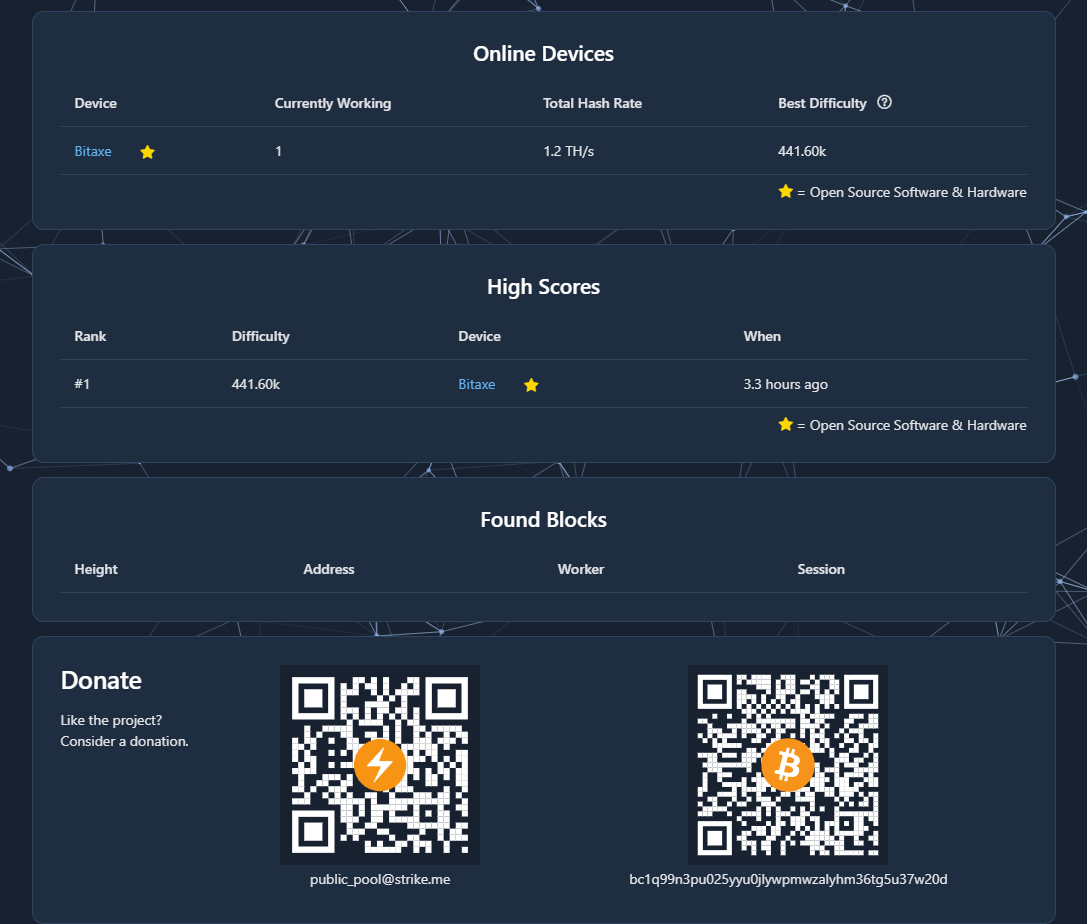1087x924 pixels.
Task: Click the 3.3 hours ago cell
Action: [x=785, y=384]
